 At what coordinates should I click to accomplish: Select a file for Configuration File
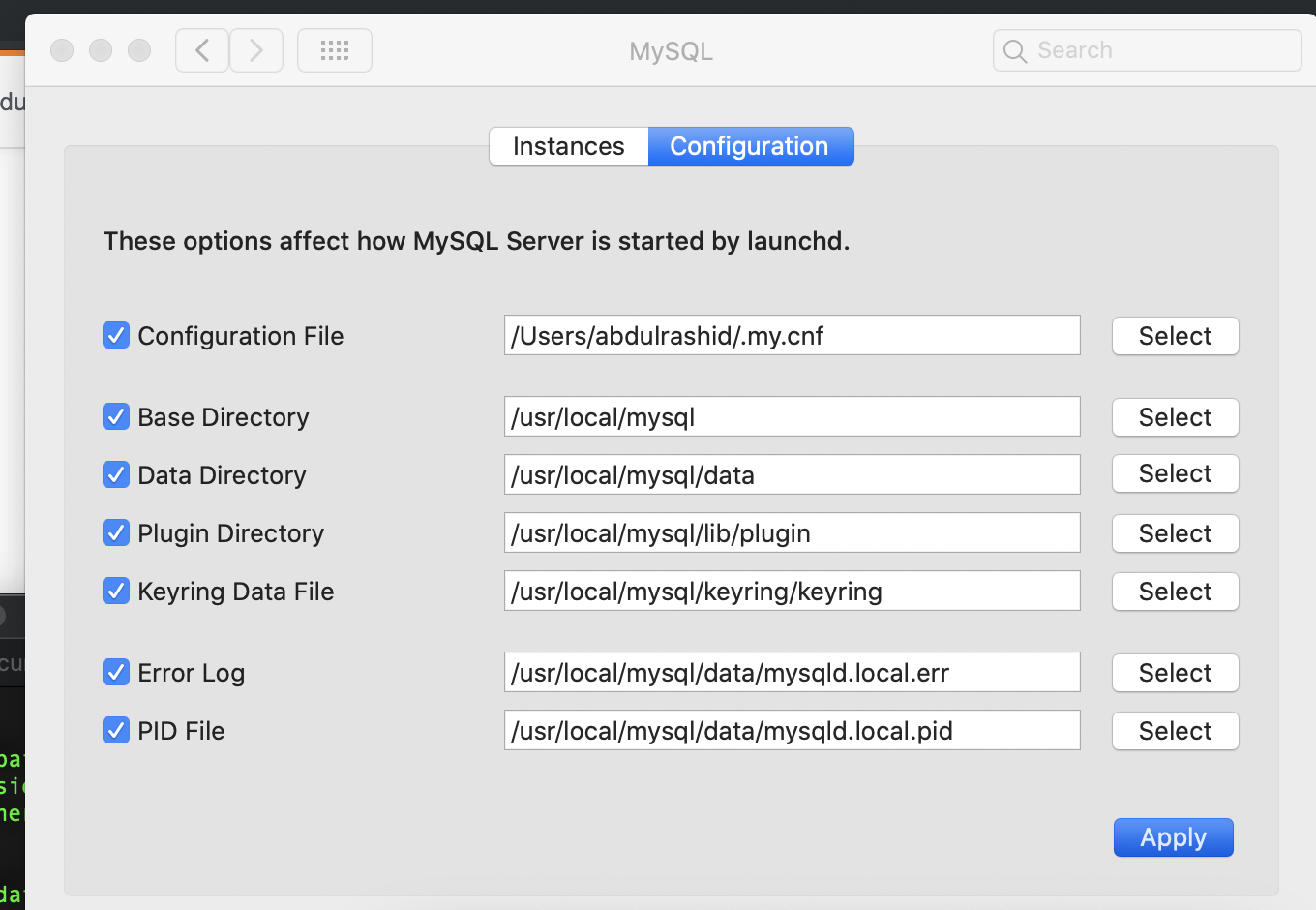1175,336
